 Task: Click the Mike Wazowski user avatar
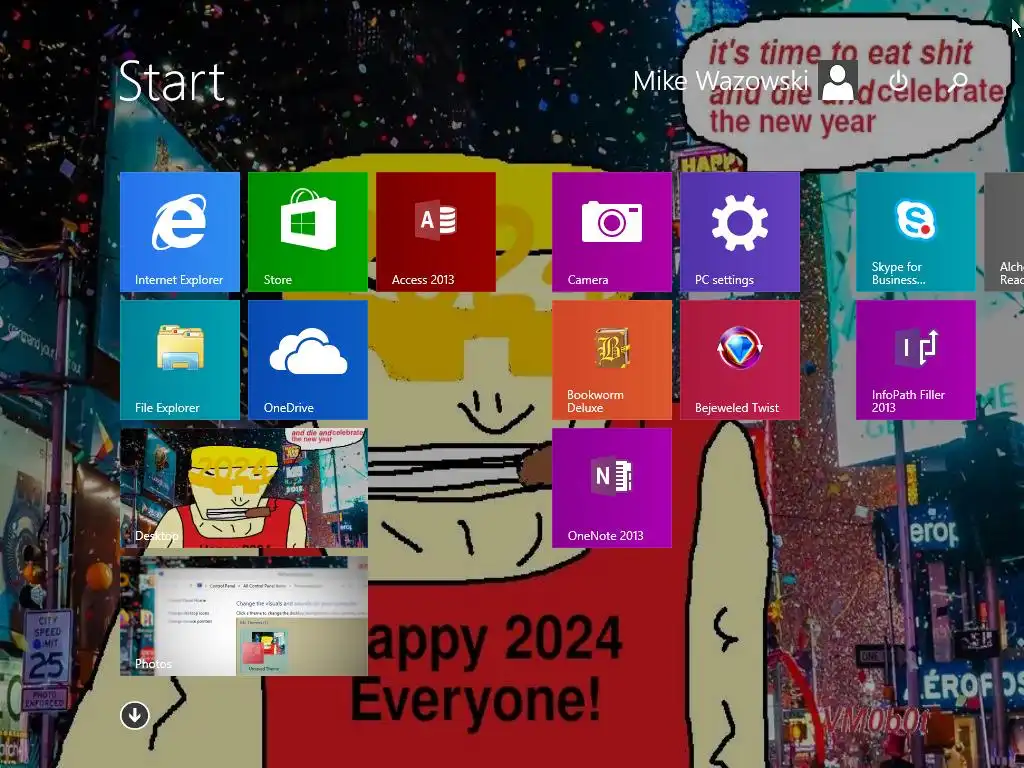(x=838, y=81)
